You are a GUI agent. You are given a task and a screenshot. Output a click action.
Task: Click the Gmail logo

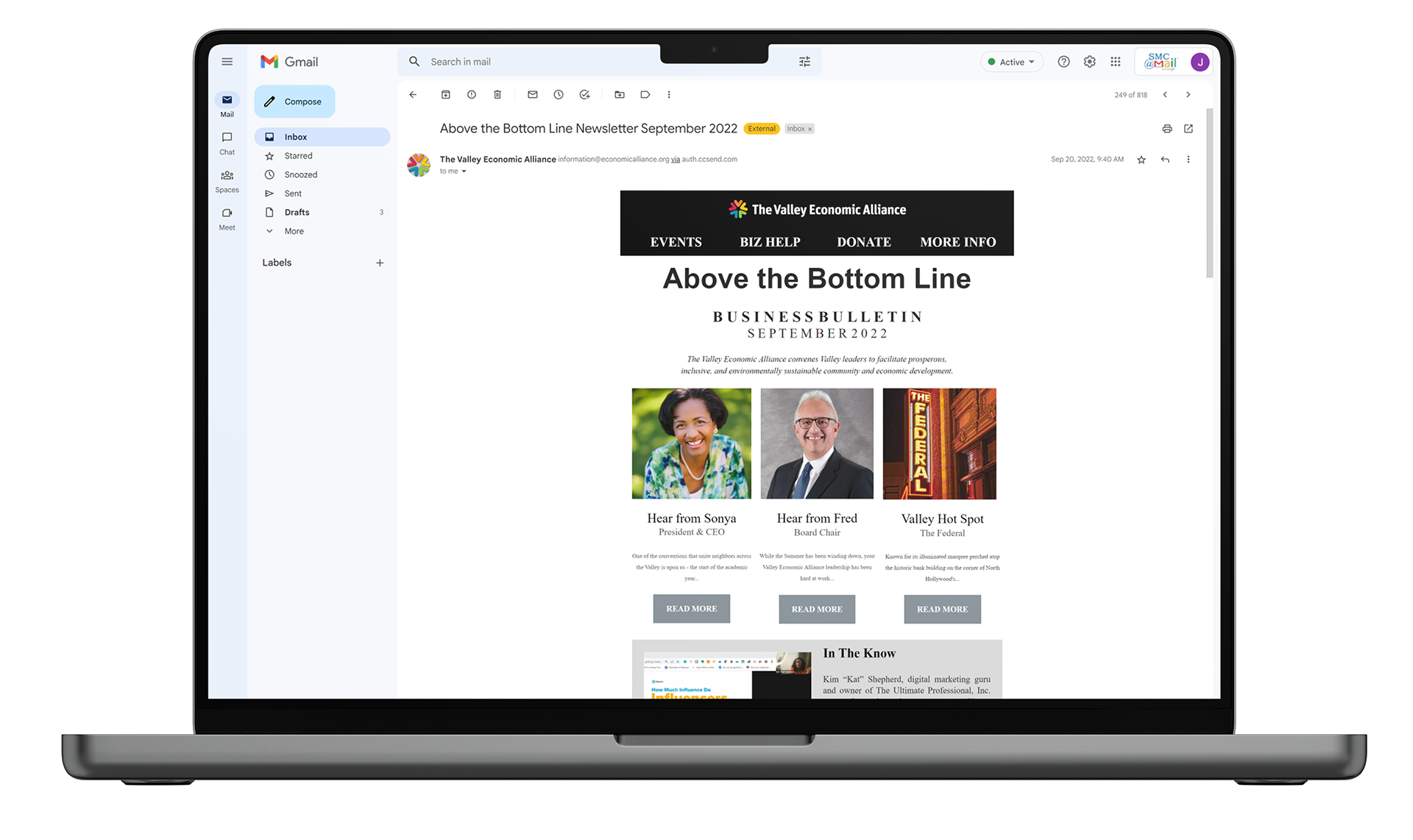pyautogui.click(x=289, y=62)
